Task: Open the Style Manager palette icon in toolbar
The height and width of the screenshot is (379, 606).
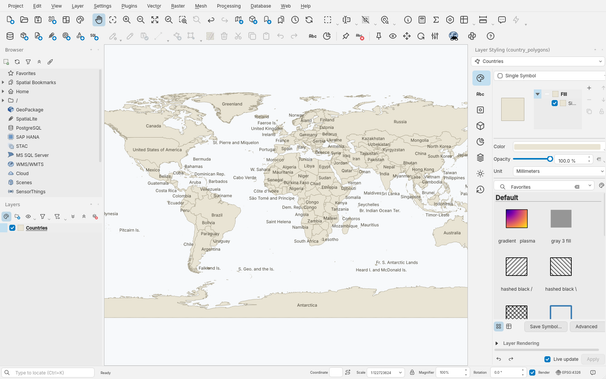Action: (x=80, y=20)
